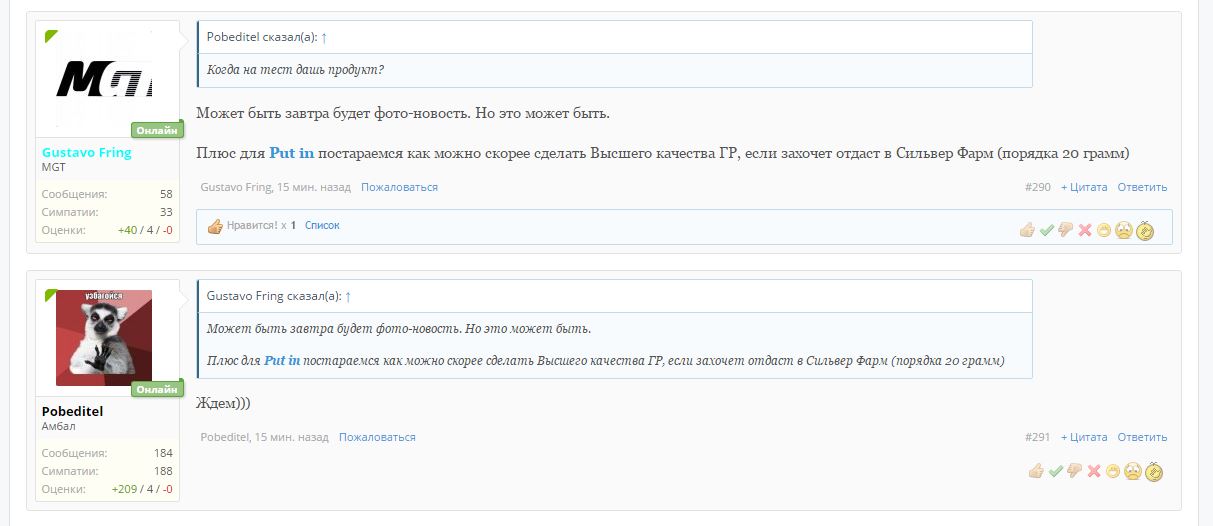Add post #290 to multi-quote "+ Цитата"
Screen dimensions: 1213x526
(1084, 187)
